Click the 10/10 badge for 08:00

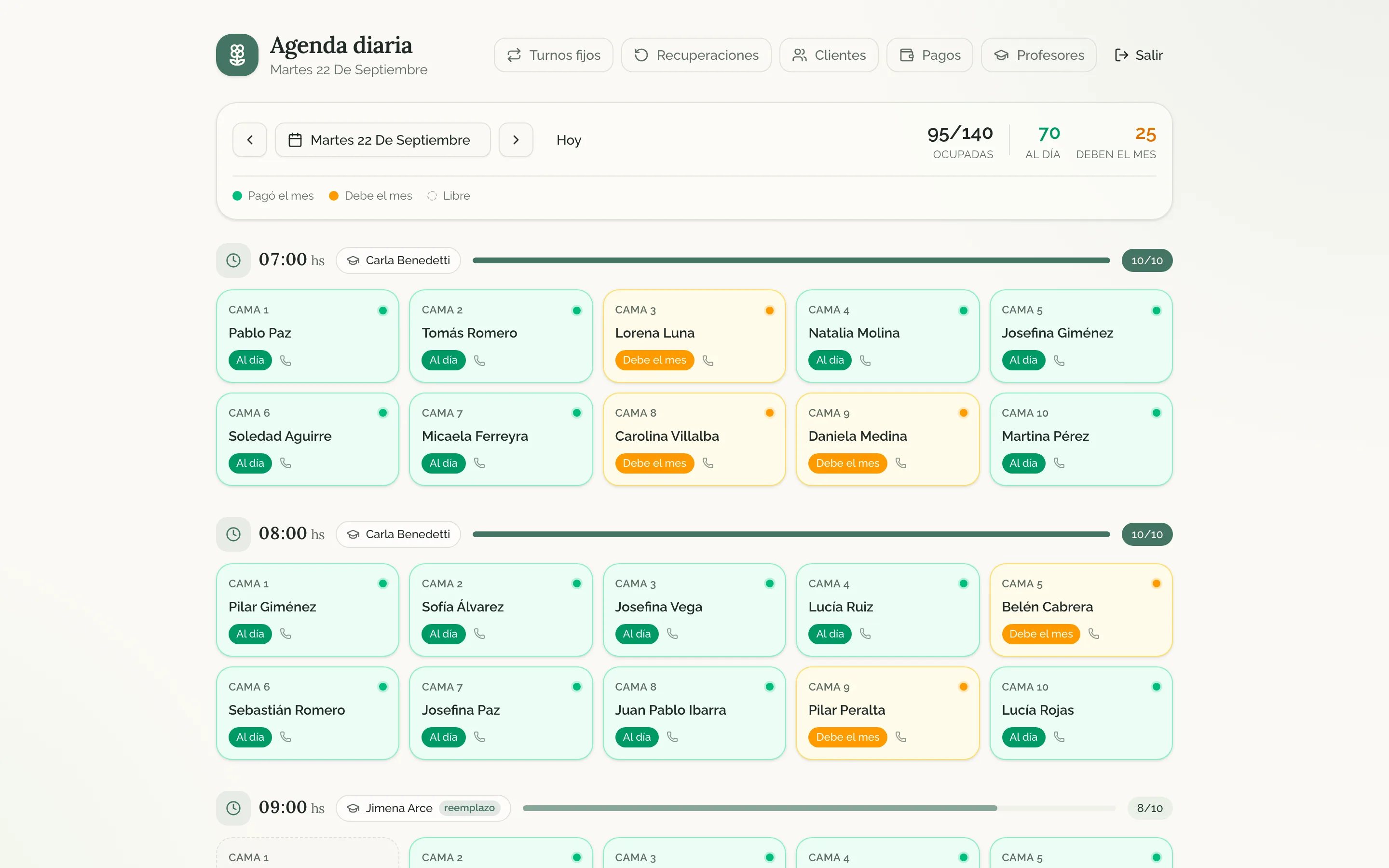click(1147, 534)
